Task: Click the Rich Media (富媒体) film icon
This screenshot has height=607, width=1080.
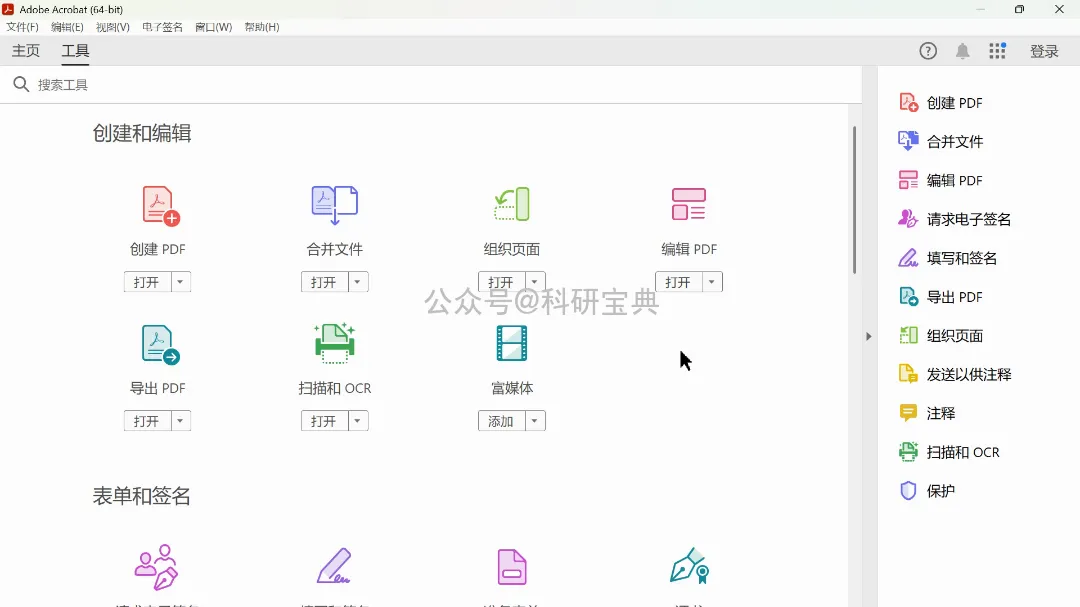Action: [x=512, y=343]
